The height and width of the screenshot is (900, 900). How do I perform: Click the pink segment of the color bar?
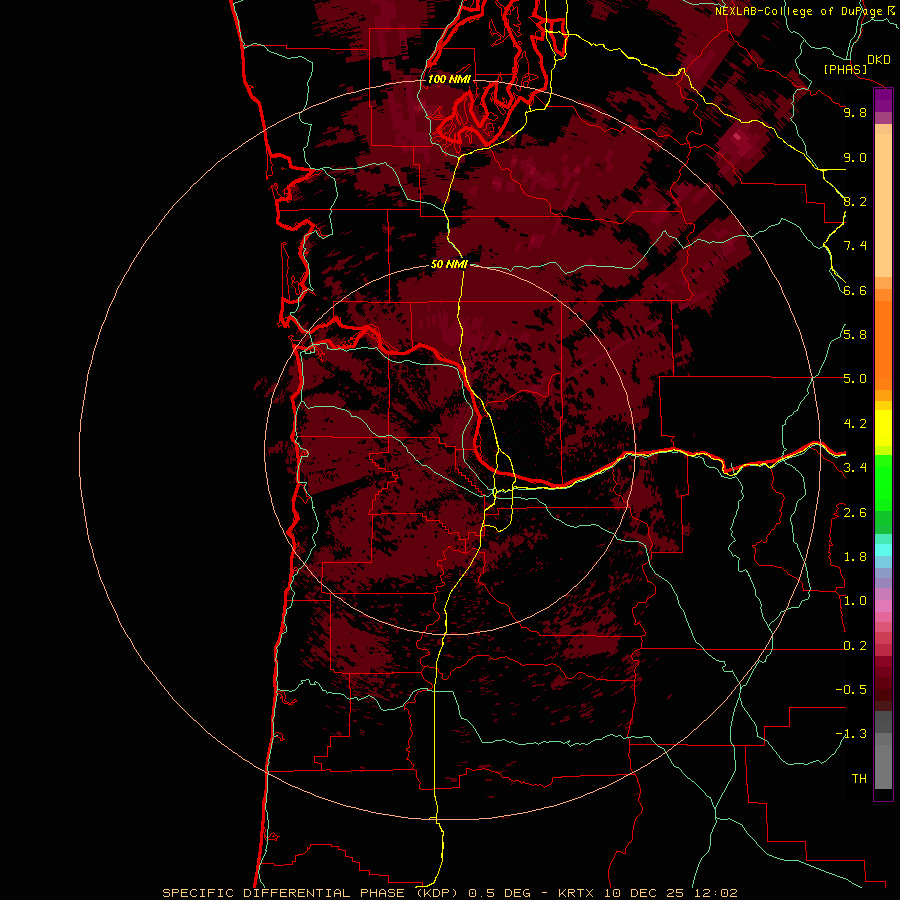(883, 606)
